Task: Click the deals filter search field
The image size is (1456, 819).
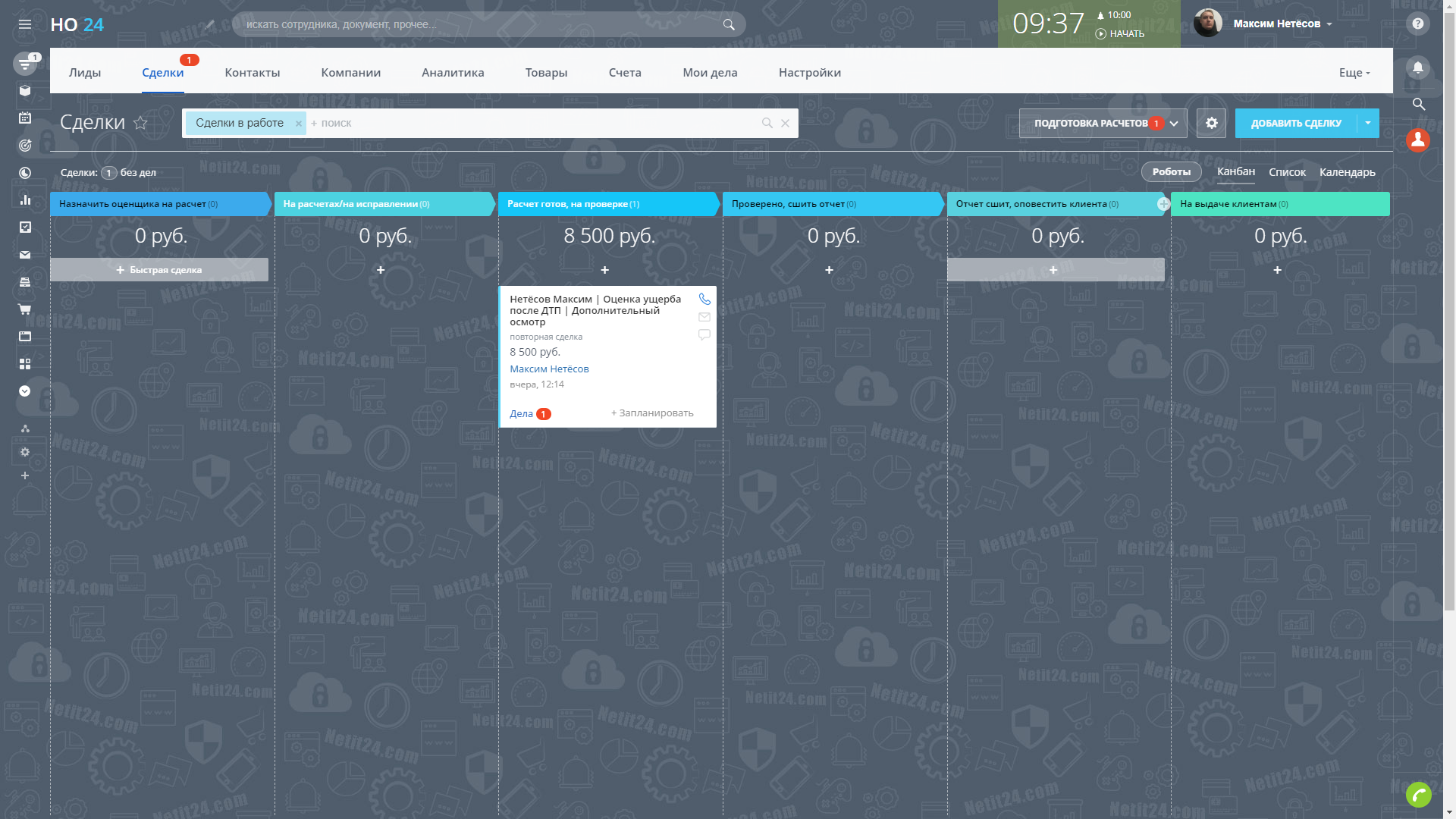Action: [531, 123]
